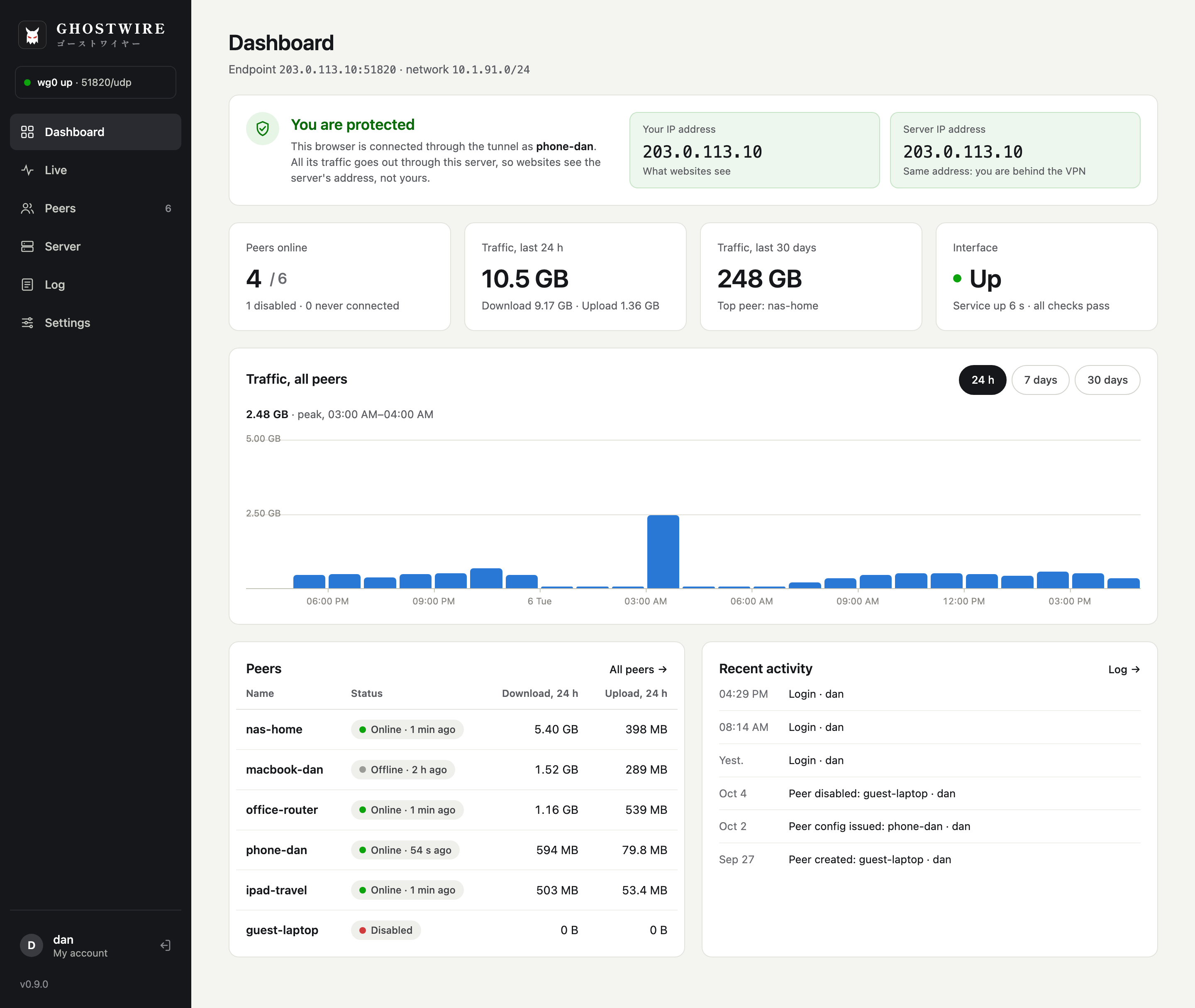Click the Peer created: guest-laptop entry
Screen dimensions: 1195x1008
click(929, 859)
